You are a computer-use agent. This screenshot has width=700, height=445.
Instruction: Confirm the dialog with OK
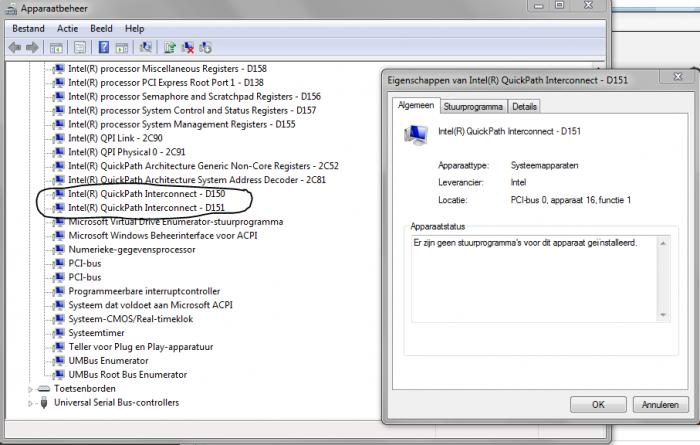(598, 405)
